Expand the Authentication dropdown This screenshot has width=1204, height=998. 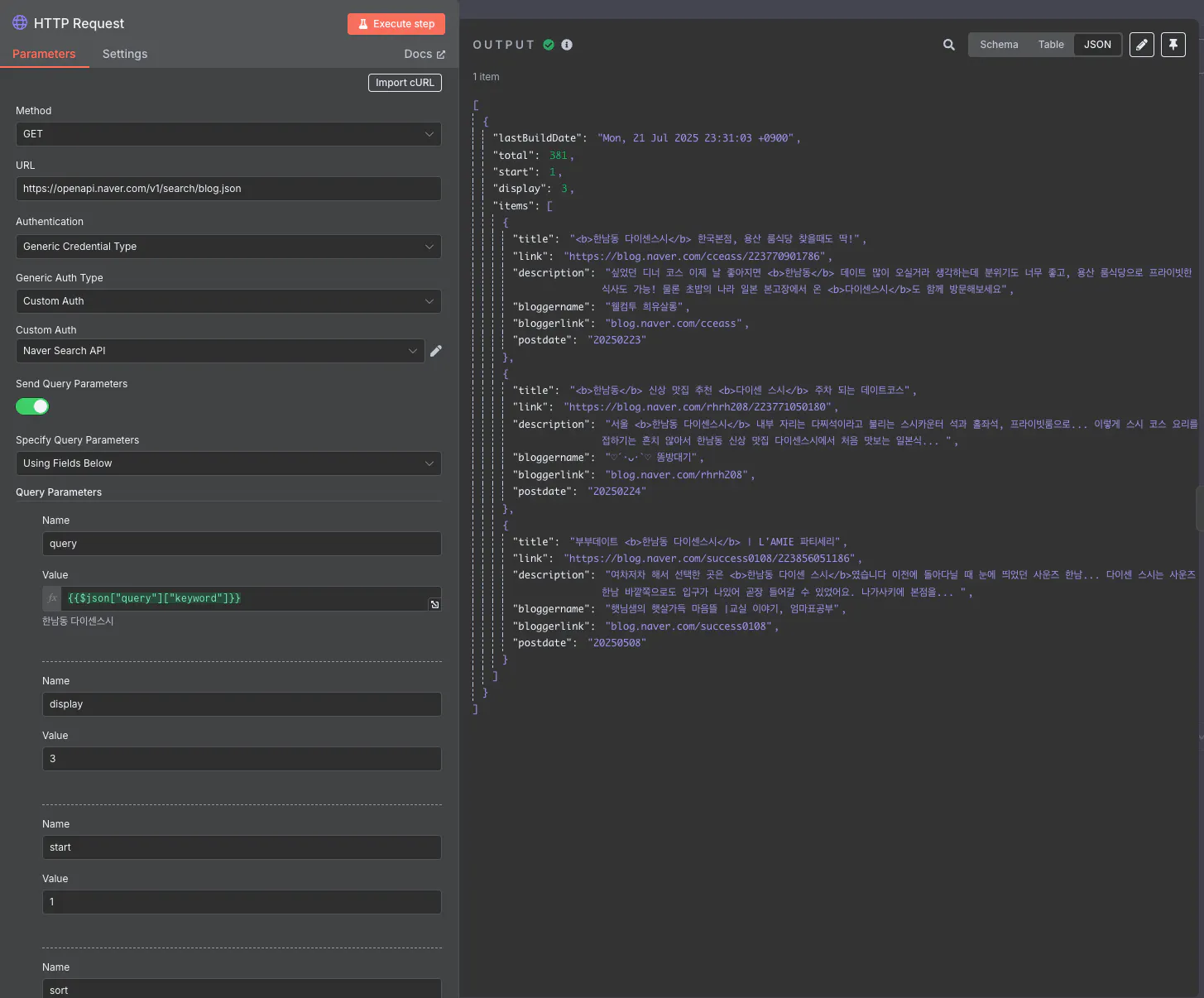click(x=228, y=247)
